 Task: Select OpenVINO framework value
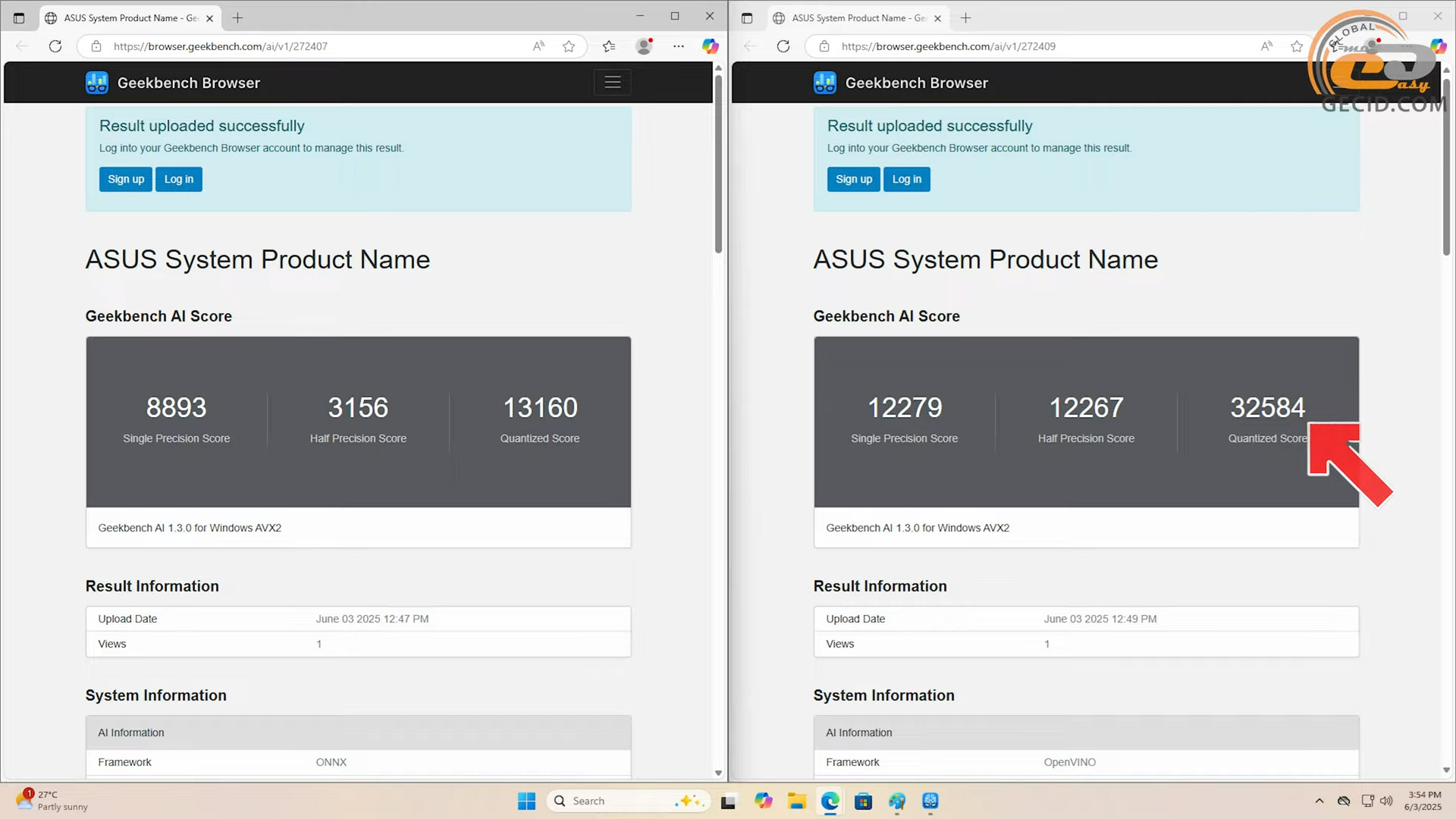(x=1069, y=762)
